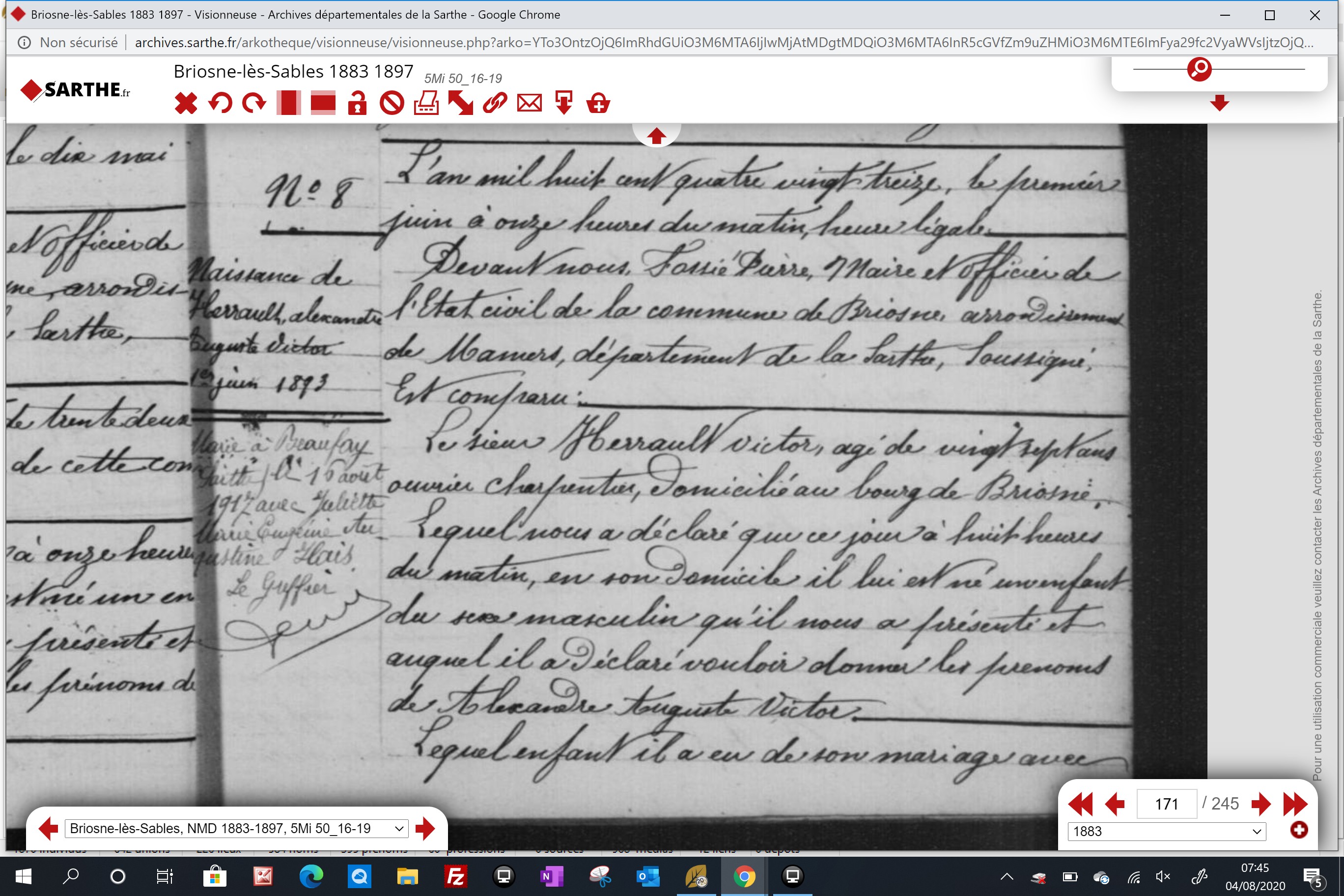Download the image with download arrow icon

pos(563,104)
